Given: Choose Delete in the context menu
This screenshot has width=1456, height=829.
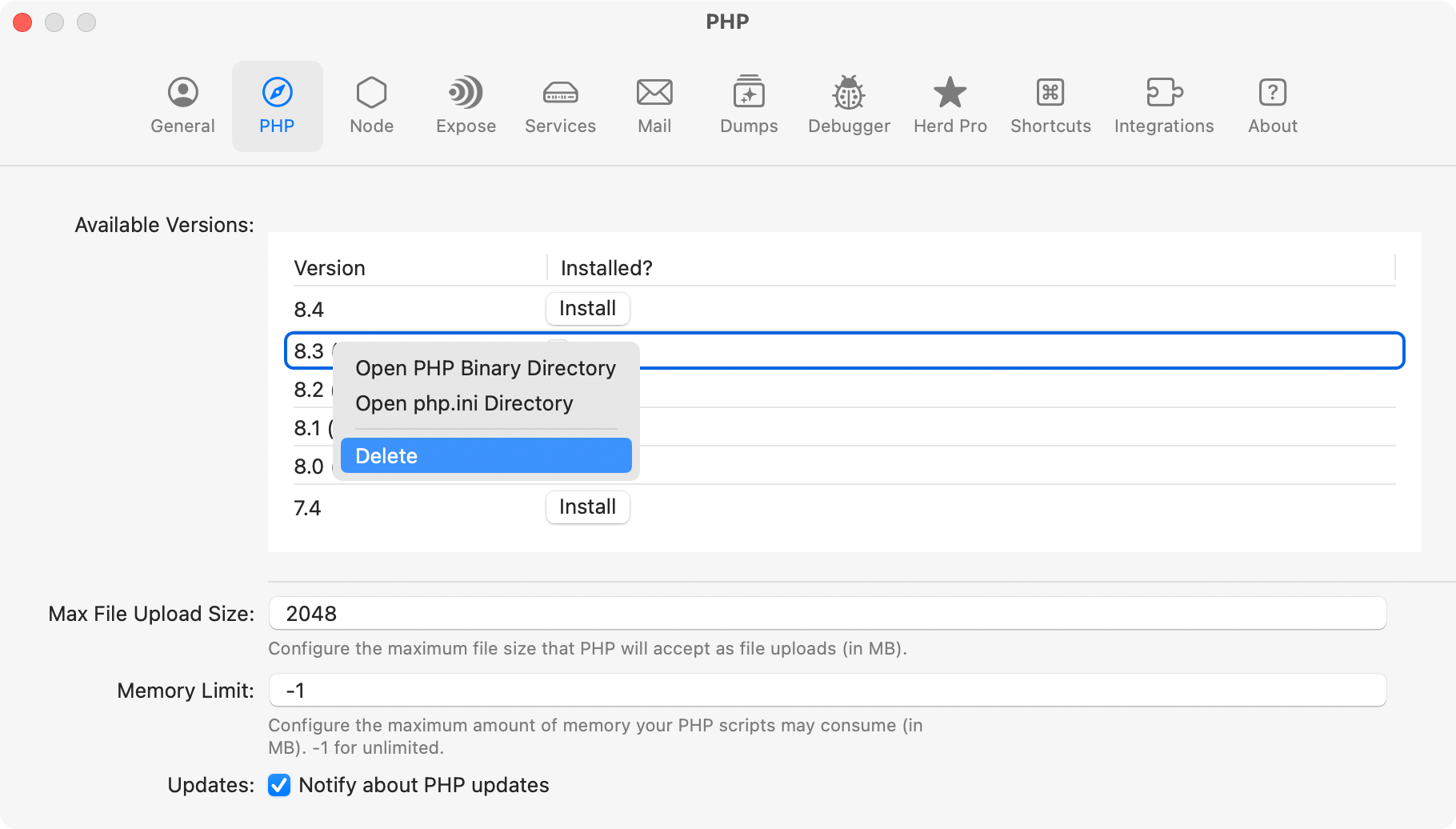Looking at the screenshot, I should pos(486,456).
